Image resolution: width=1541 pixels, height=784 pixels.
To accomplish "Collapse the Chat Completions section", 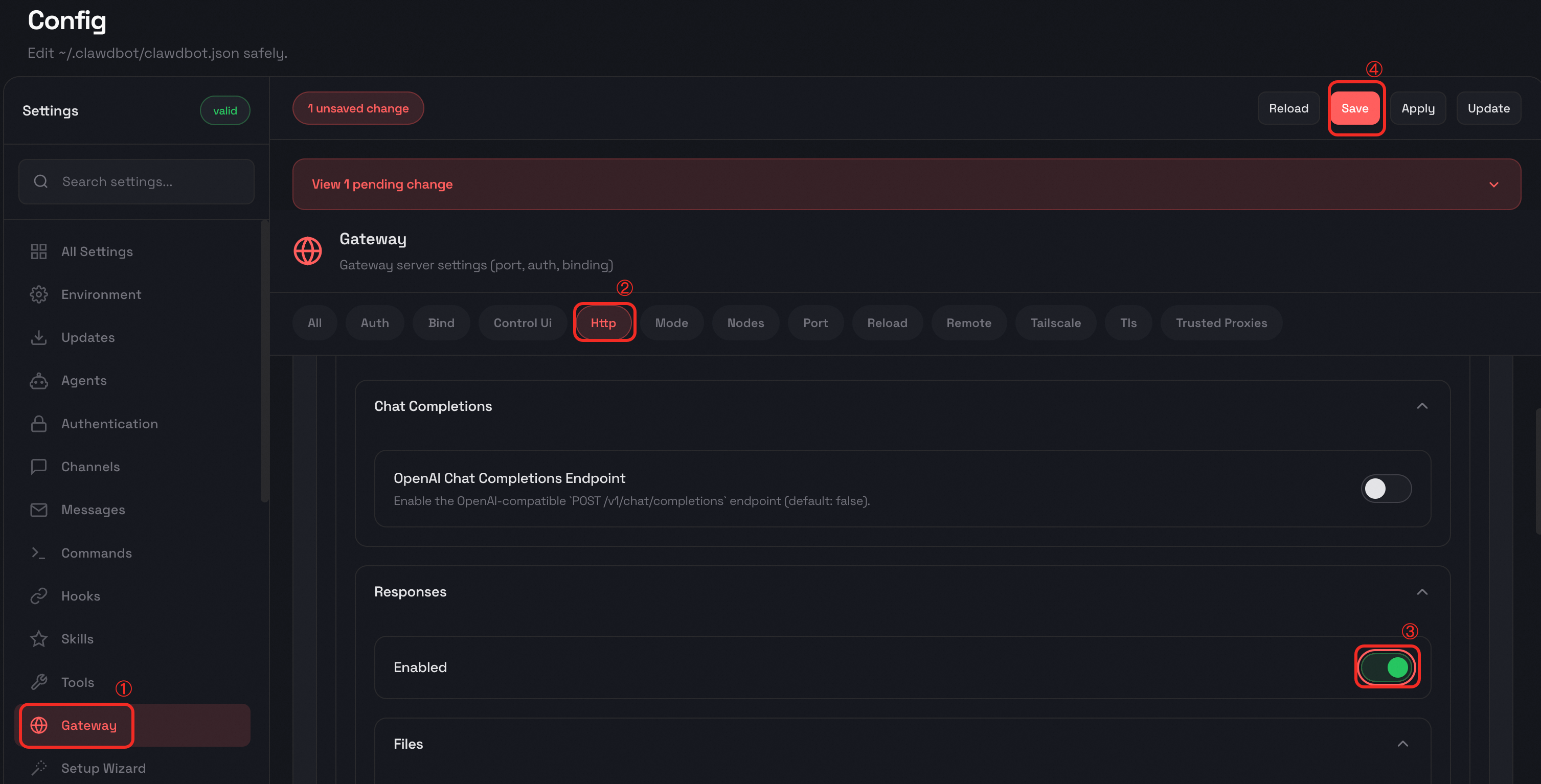I will [1422, 406].
